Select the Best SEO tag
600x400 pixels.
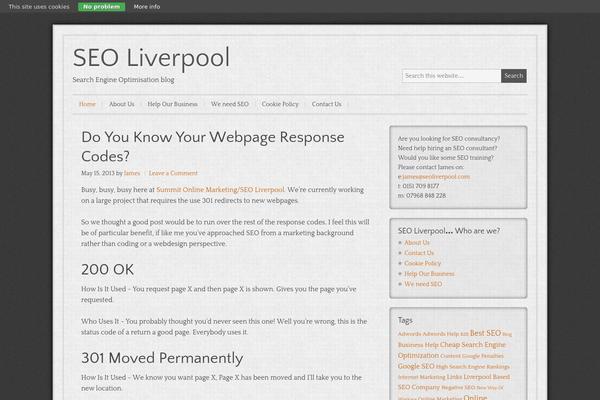(485, 333)
